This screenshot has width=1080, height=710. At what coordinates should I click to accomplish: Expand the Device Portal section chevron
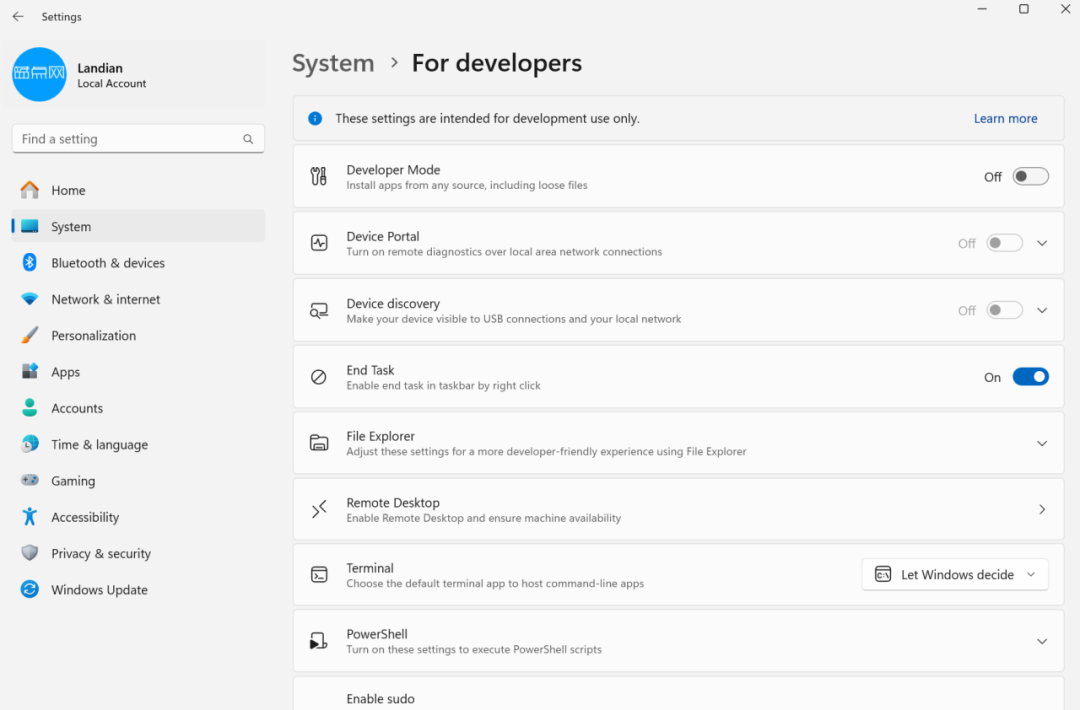tap(1042, 243)
